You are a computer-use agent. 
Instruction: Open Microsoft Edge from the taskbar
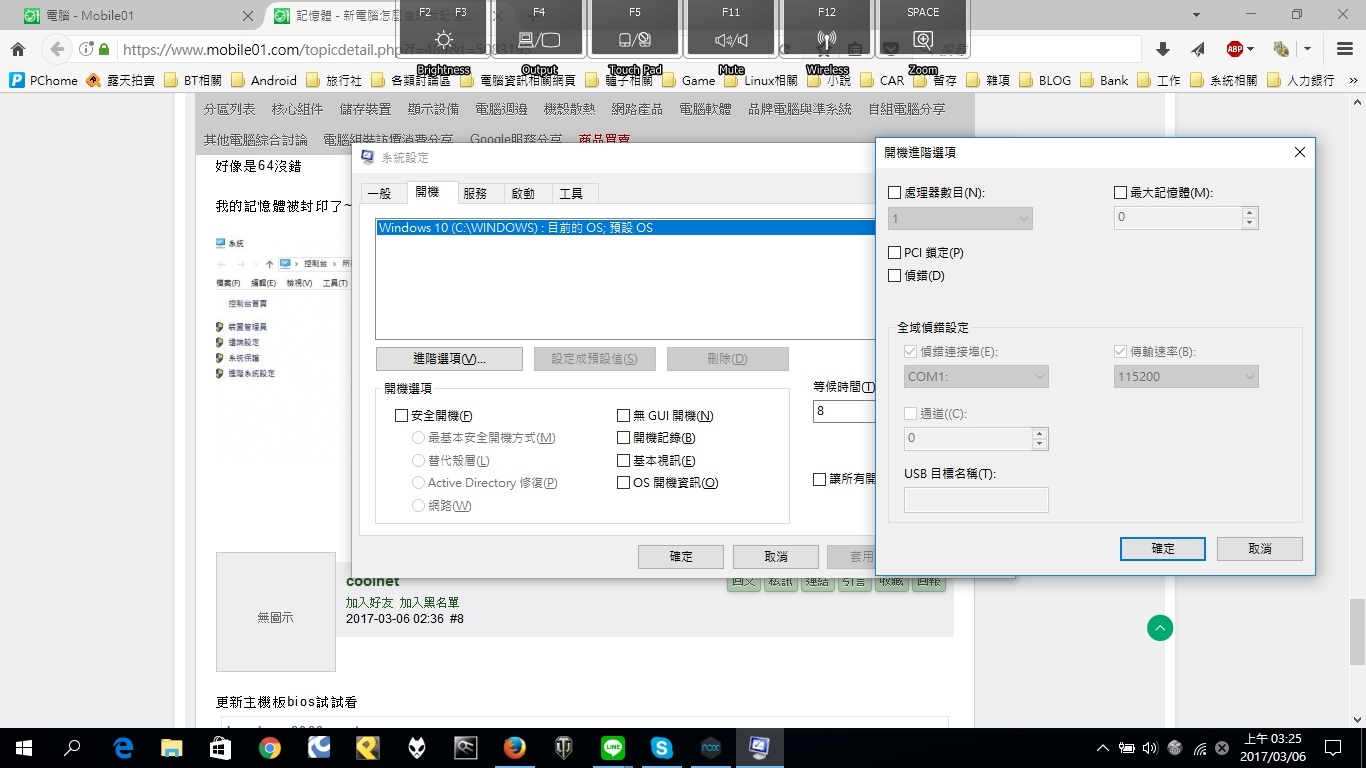point(123,747)
